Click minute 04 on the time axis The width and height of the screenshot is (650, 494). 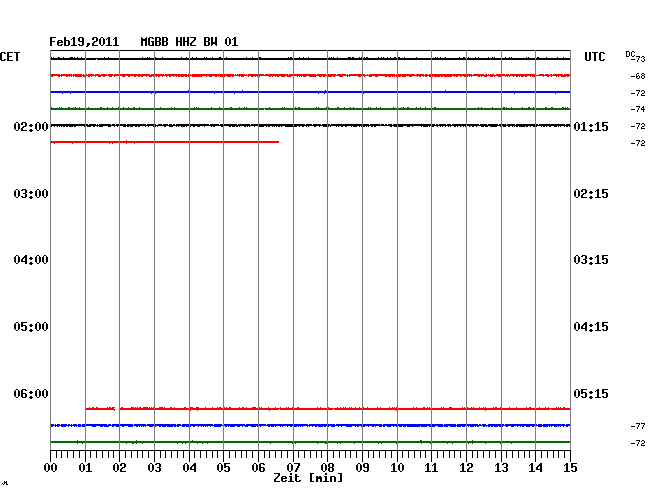189,468
